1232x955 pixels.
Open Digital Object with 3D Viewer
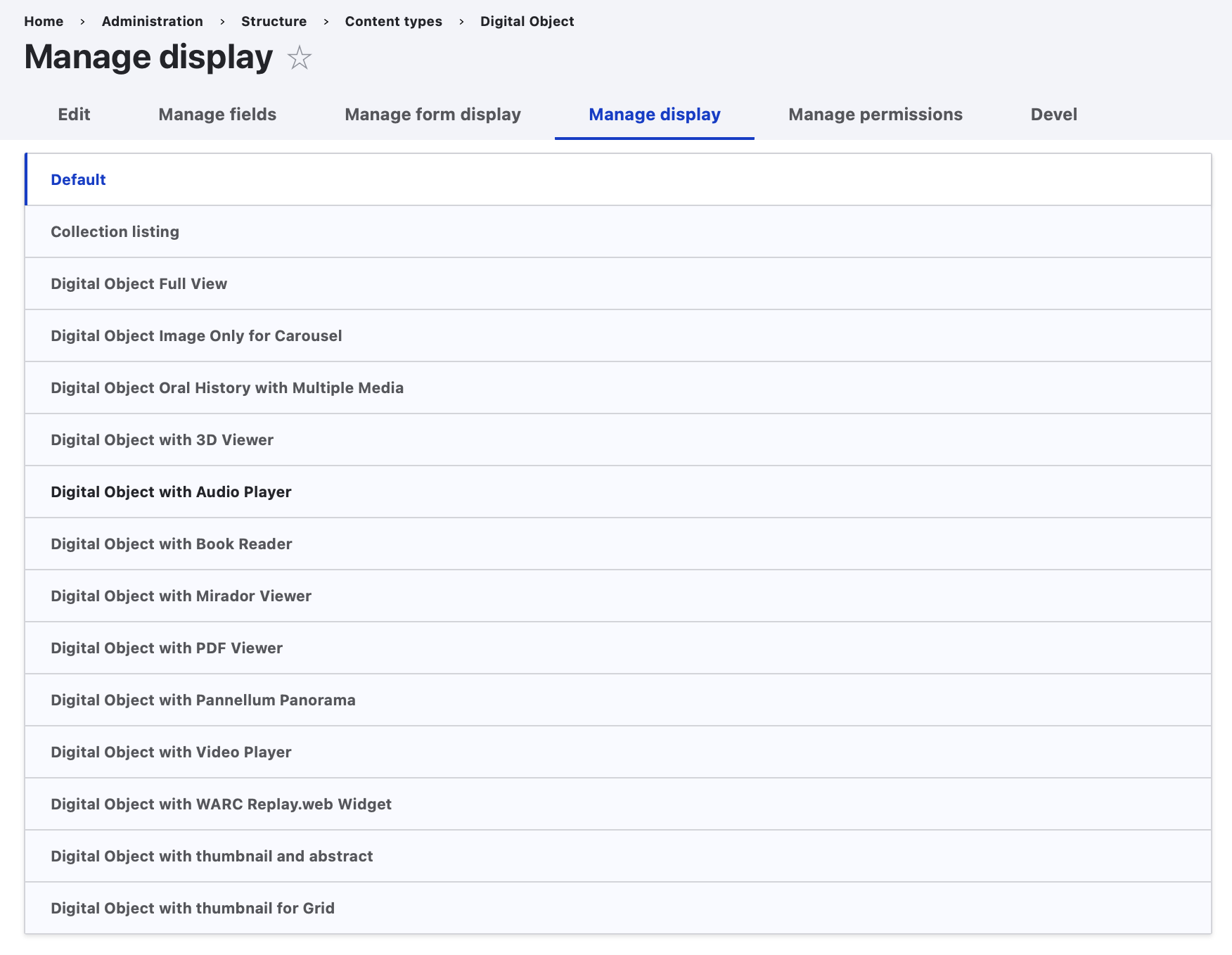pyautogui.click(x=162, y=440)
